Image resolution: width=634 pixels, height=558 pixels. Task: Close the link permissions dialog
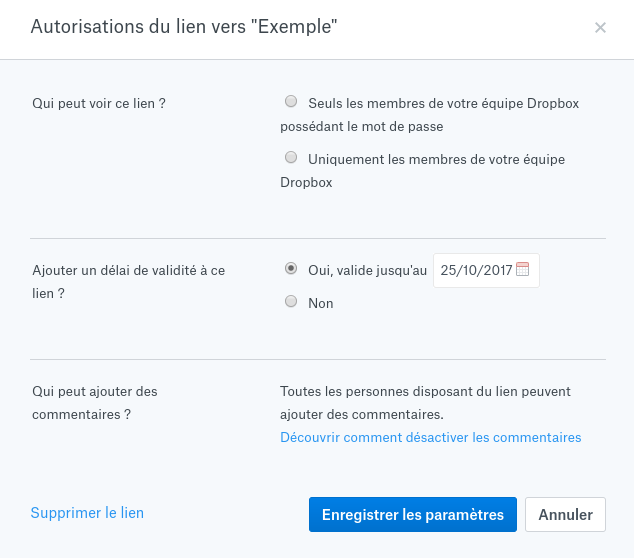point(600,28)
